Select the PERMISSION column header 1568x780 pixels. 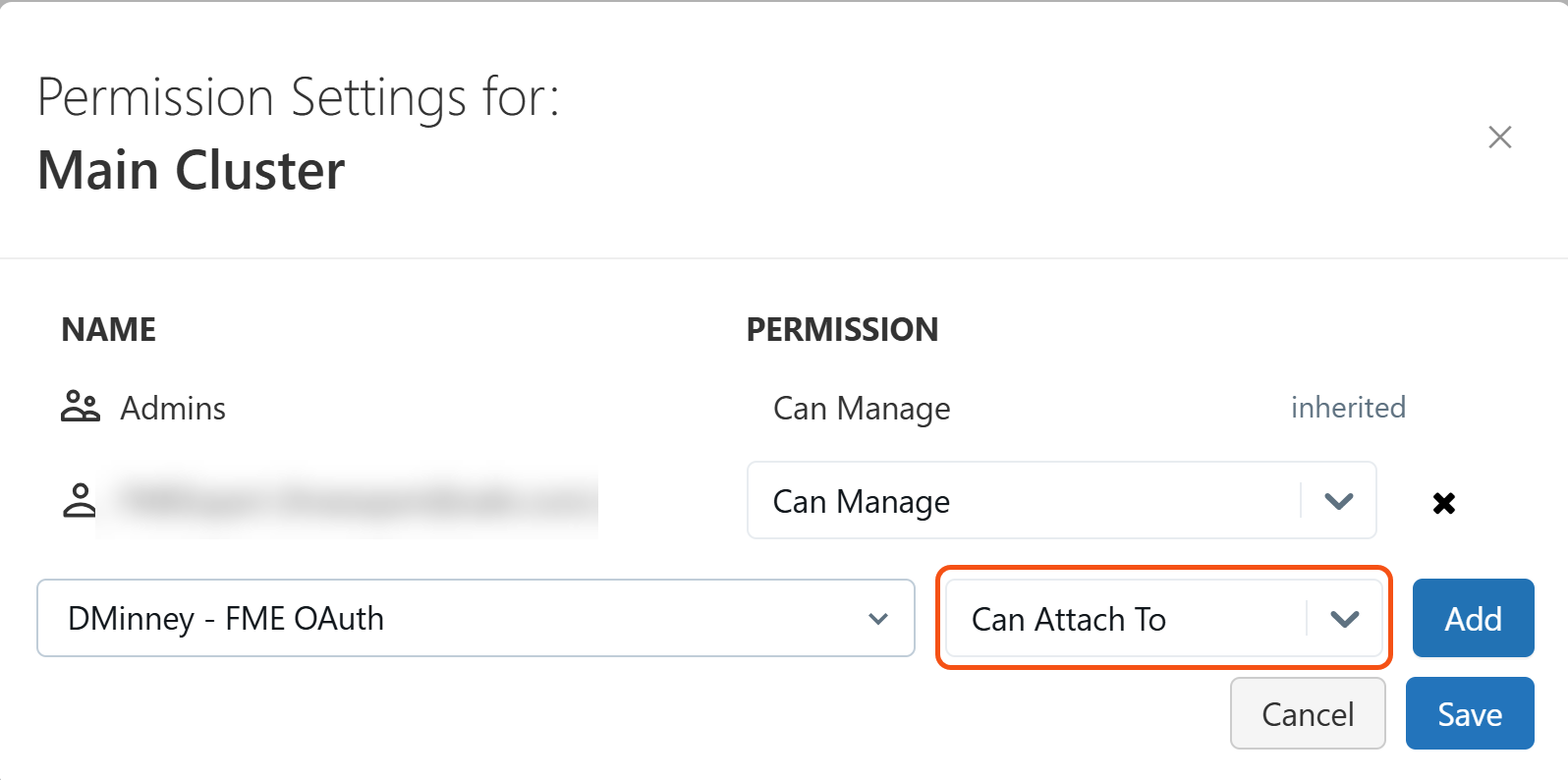tap(842, 329)
